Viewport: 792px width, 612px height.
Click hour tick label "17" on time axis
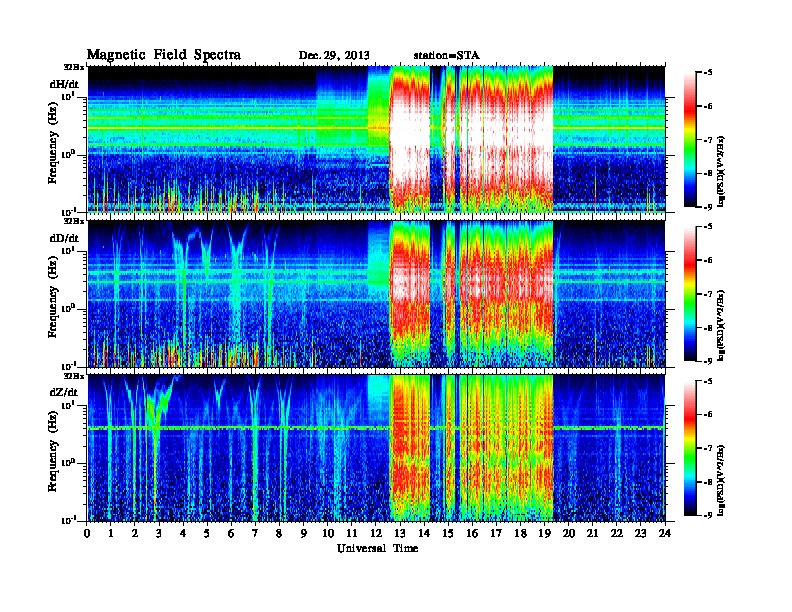pyautogui.click(x=497, y=533)
